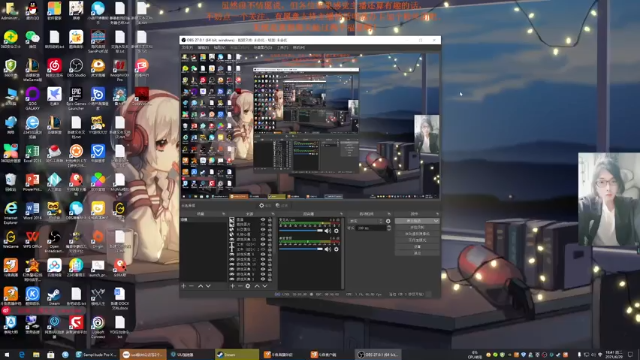The height and width of the screenshot is (360, 640).
Task: Launch Internet Explorer desktop icon
Action: 11,212
